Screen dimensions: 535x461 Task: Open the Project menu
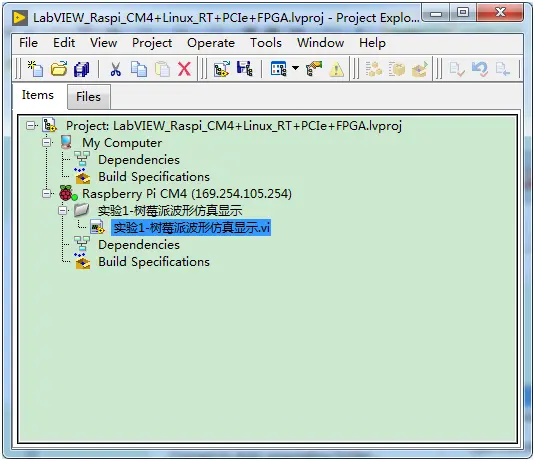point(152,43)
